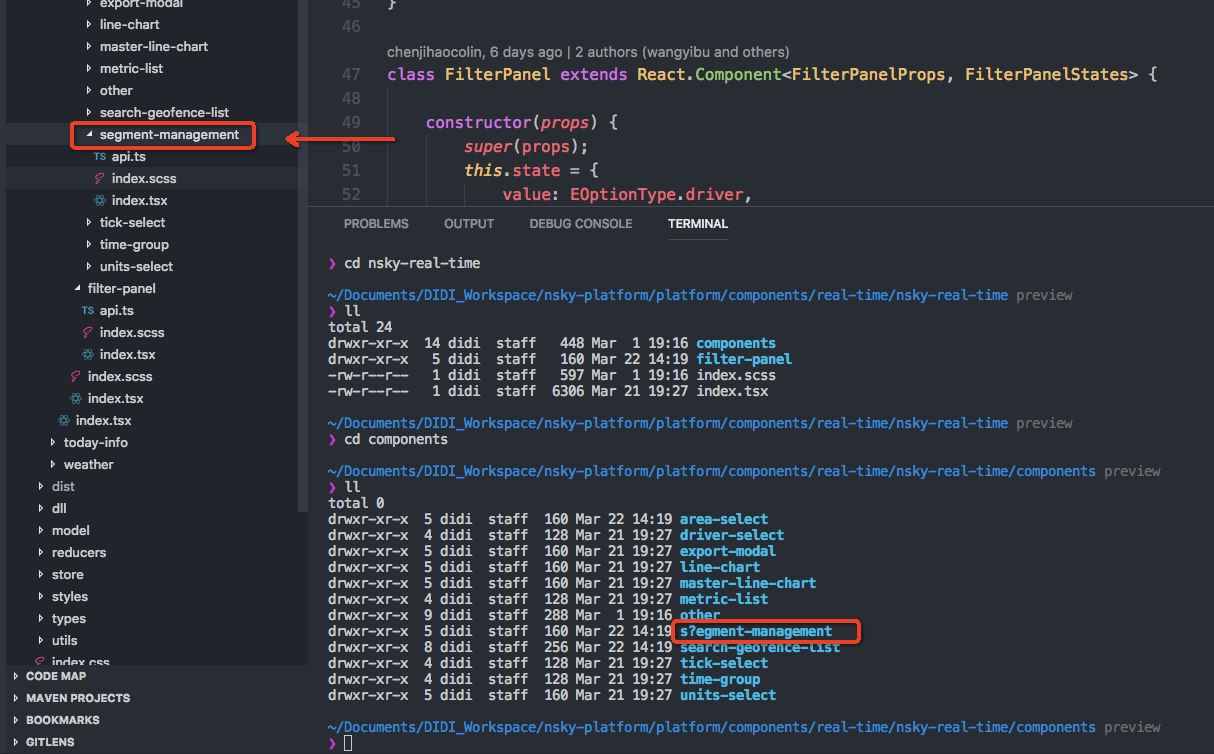This screenshot has width=1214, height=754.
Task: Select the time-group folder in the explorer
Action: tap(134, 245)
